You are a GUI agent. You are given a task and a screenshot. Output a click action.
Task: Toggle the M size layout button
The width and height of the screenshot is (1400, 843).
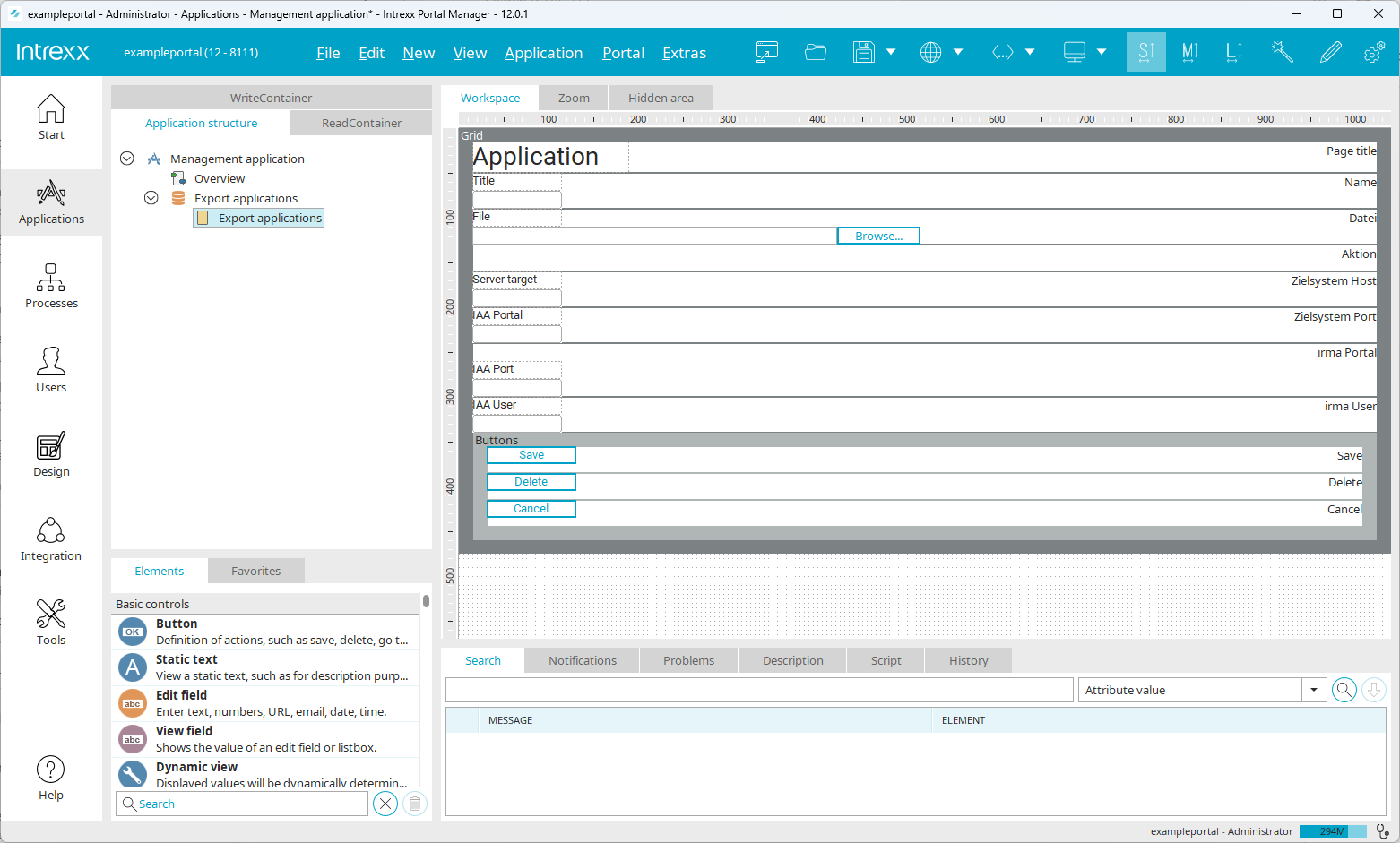1189,52
